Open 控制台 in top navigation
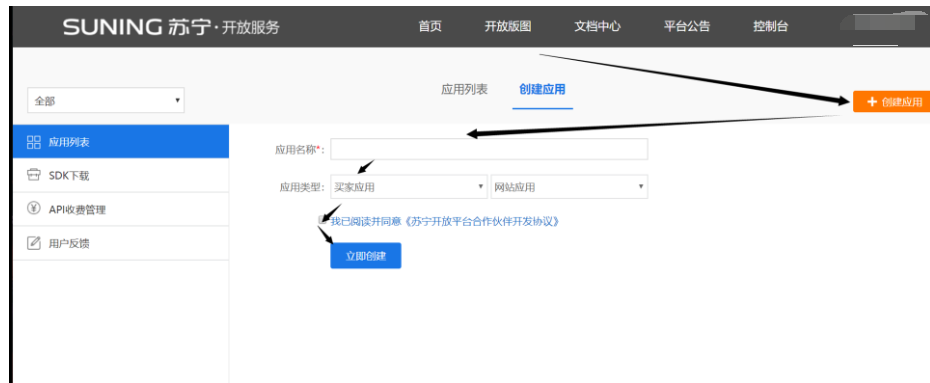The image size is (930, 383). coord(770,26)
